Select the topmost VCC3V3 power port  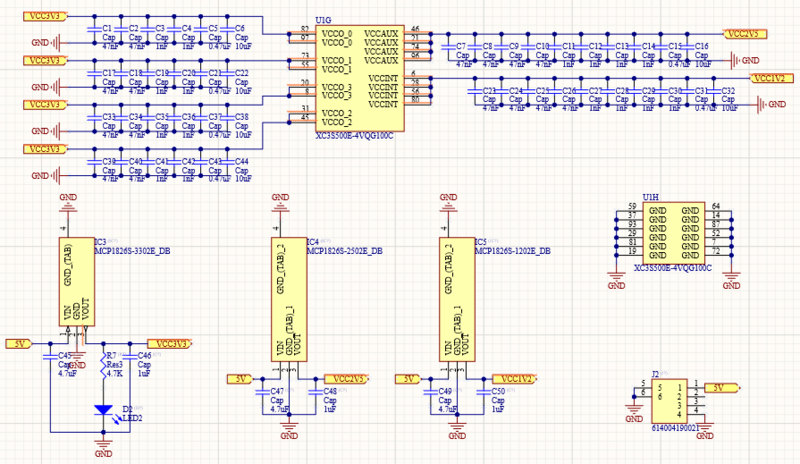tap(40, 16)
